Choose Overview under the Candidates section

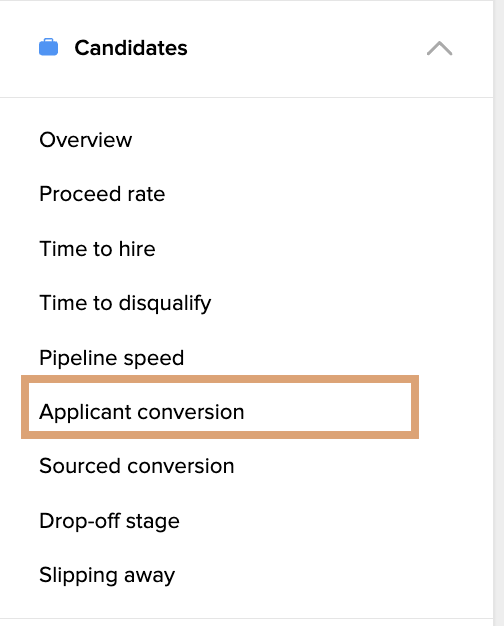(x=85, y=140)
